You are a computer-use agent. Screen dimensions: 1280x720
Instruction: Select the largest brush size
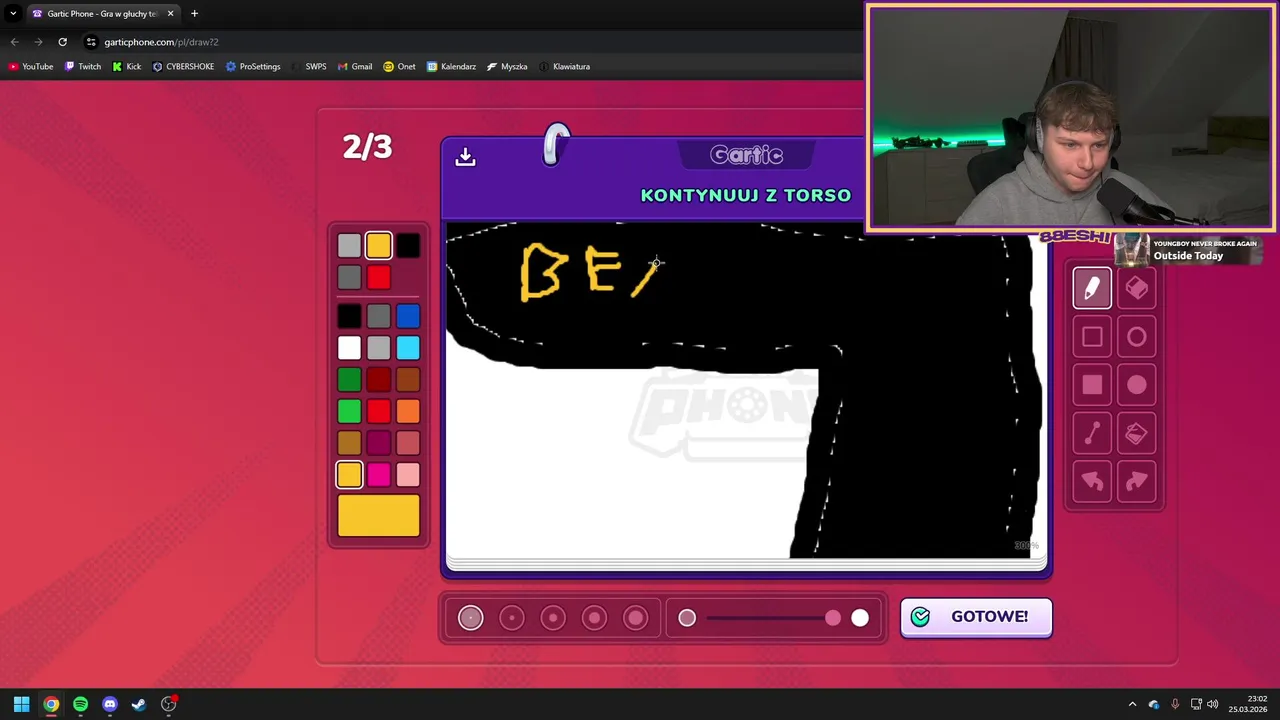[636, 618]
